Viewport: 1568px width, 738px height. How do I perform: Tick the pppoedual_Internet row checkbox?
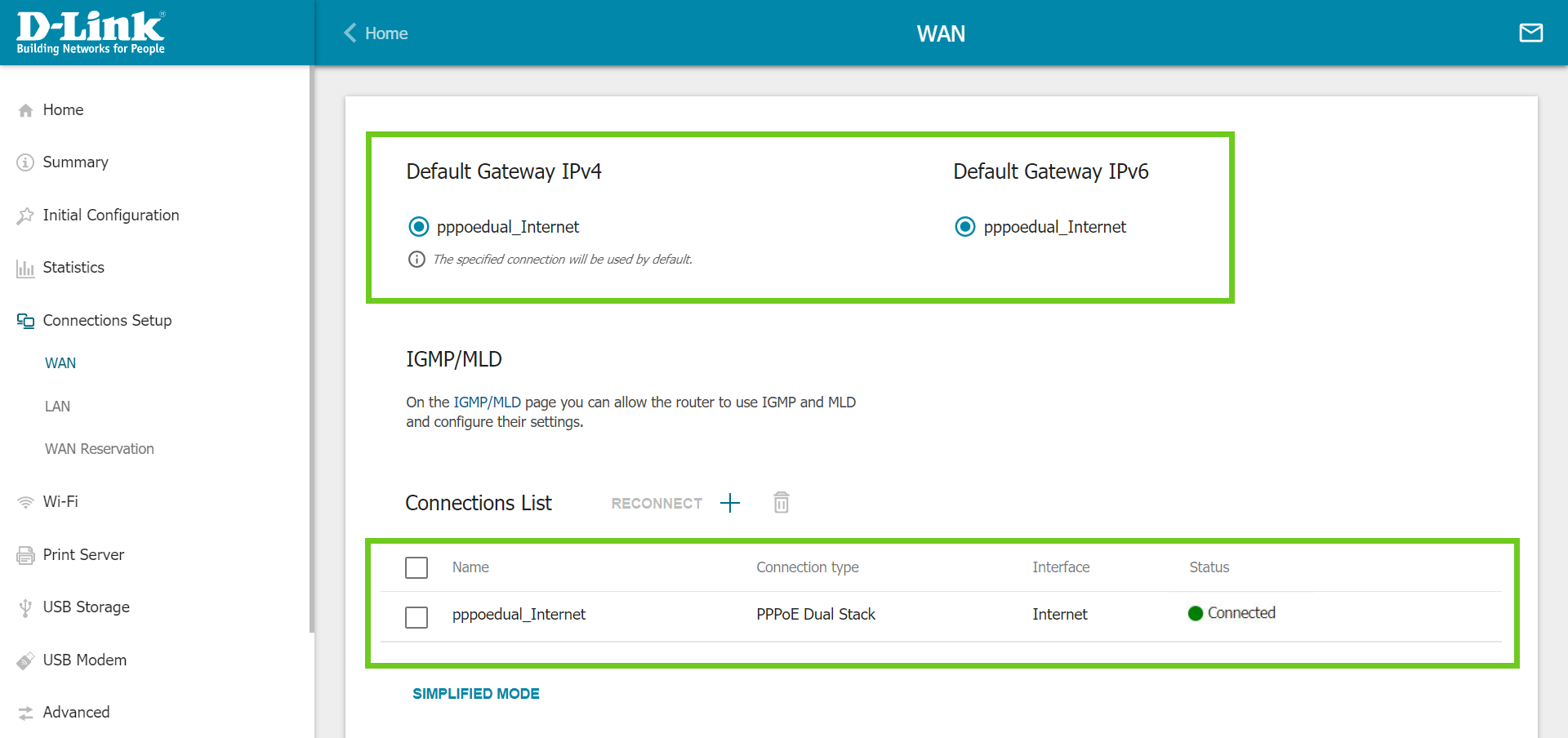click(416, 617)
